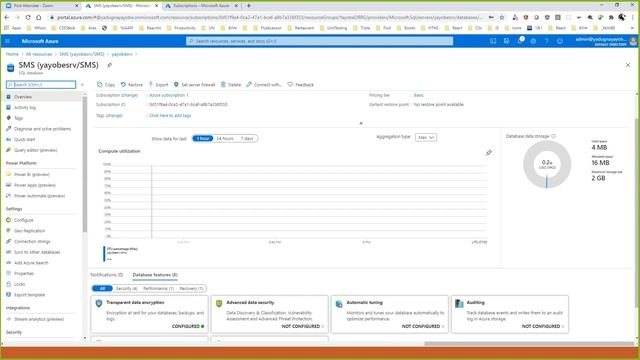This screenshot has width=640, height=360.
Task: Click the Feedback heart command
Action: [x=300, y=84]
